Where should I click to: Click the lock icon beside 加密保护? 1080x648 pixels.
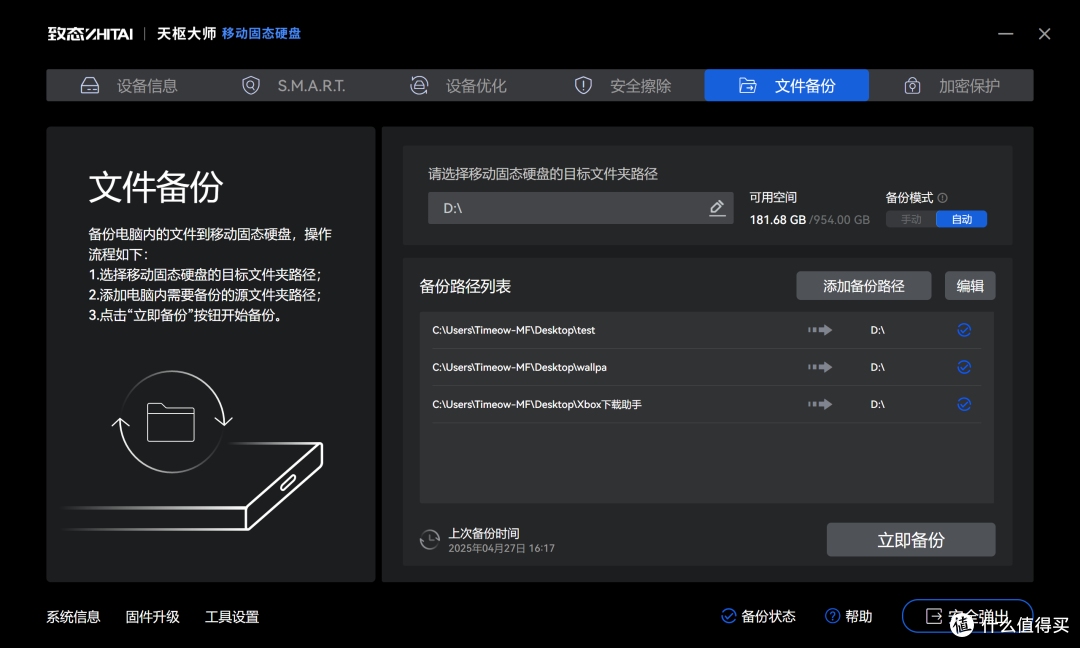[x=912, y=85]
